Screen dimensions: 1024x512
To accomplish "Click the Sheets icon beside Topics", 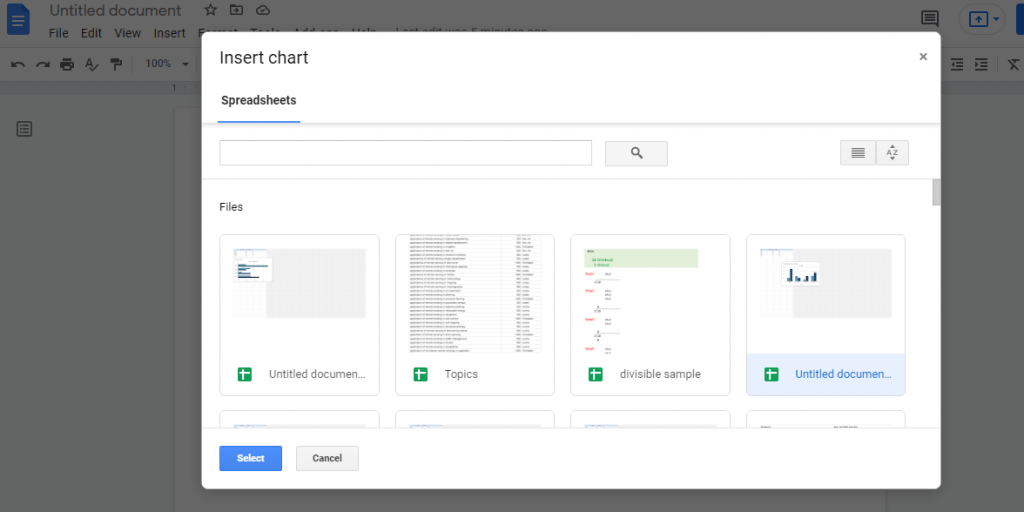I will pos(420,375).
